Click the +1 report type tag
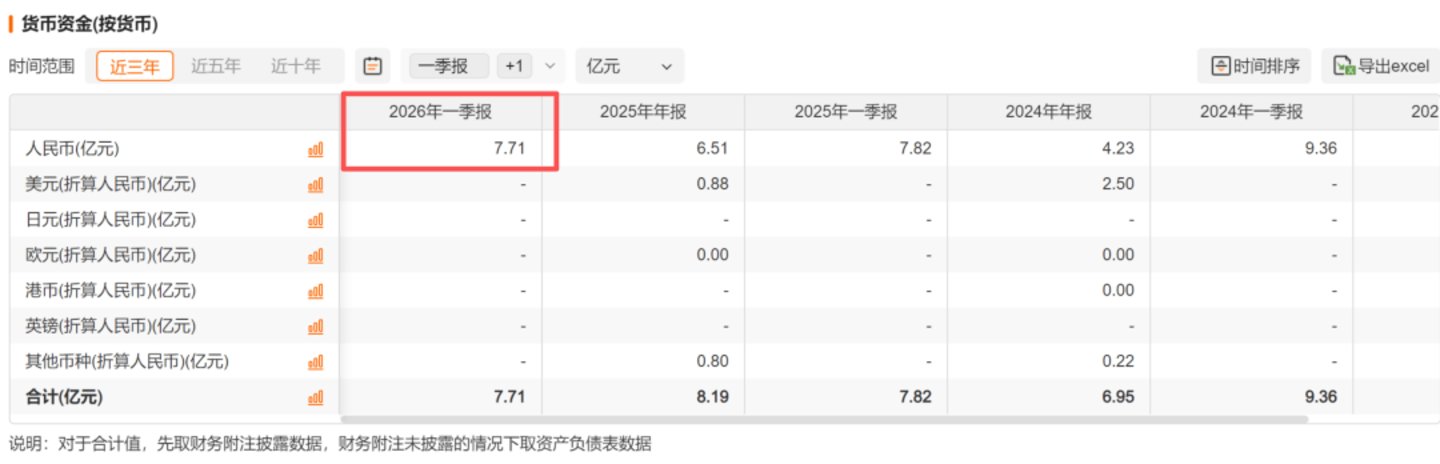Screen dimensions: 1440x464 coord(515,66)
